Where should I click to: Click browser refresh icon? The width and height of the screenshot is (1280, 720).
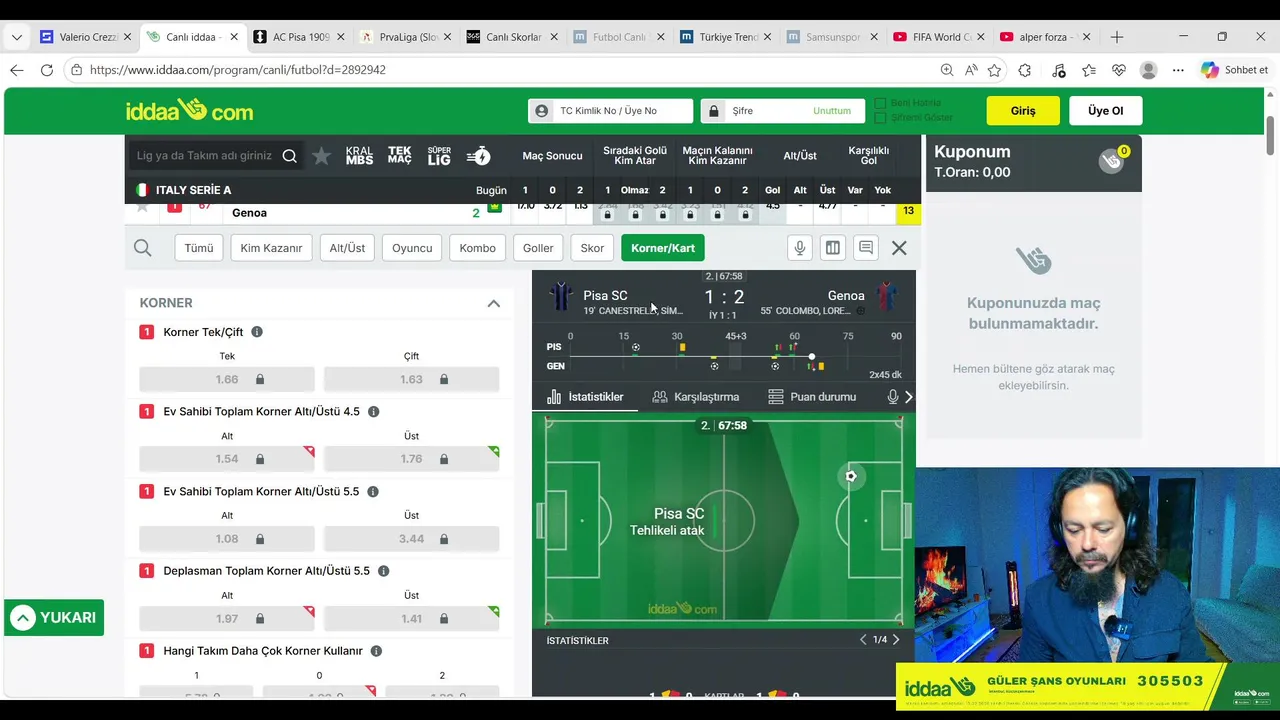click(47, 70)
